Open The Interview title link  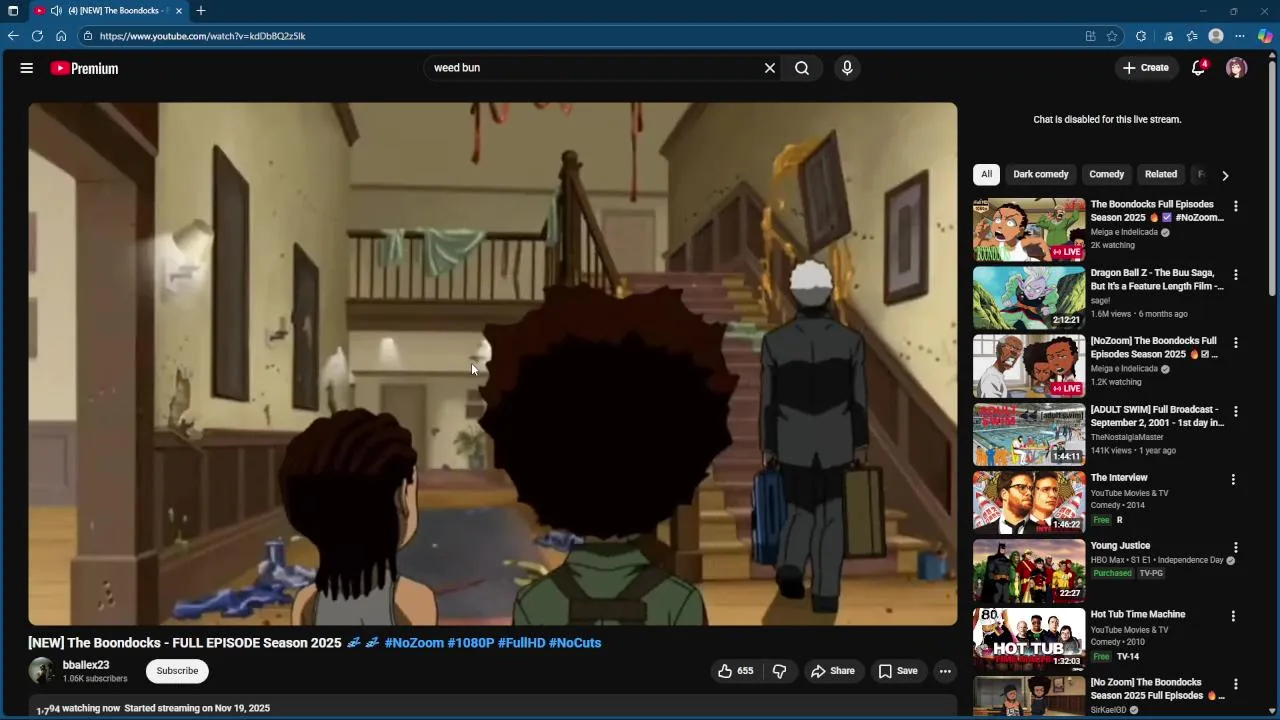click(x=1119, y=478)
